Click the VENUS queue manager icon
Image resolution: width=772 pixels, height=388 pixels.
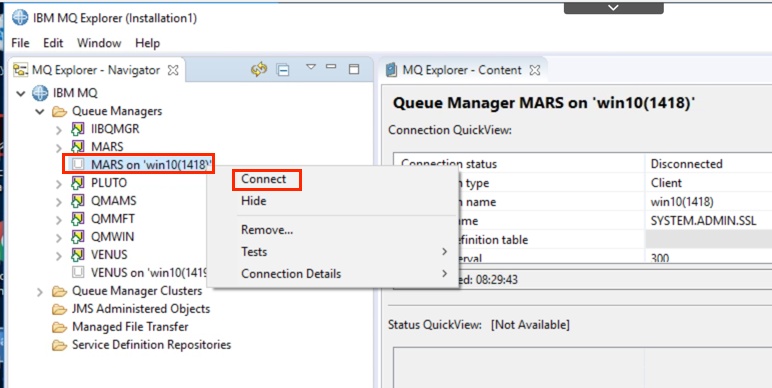pos(78,255)
